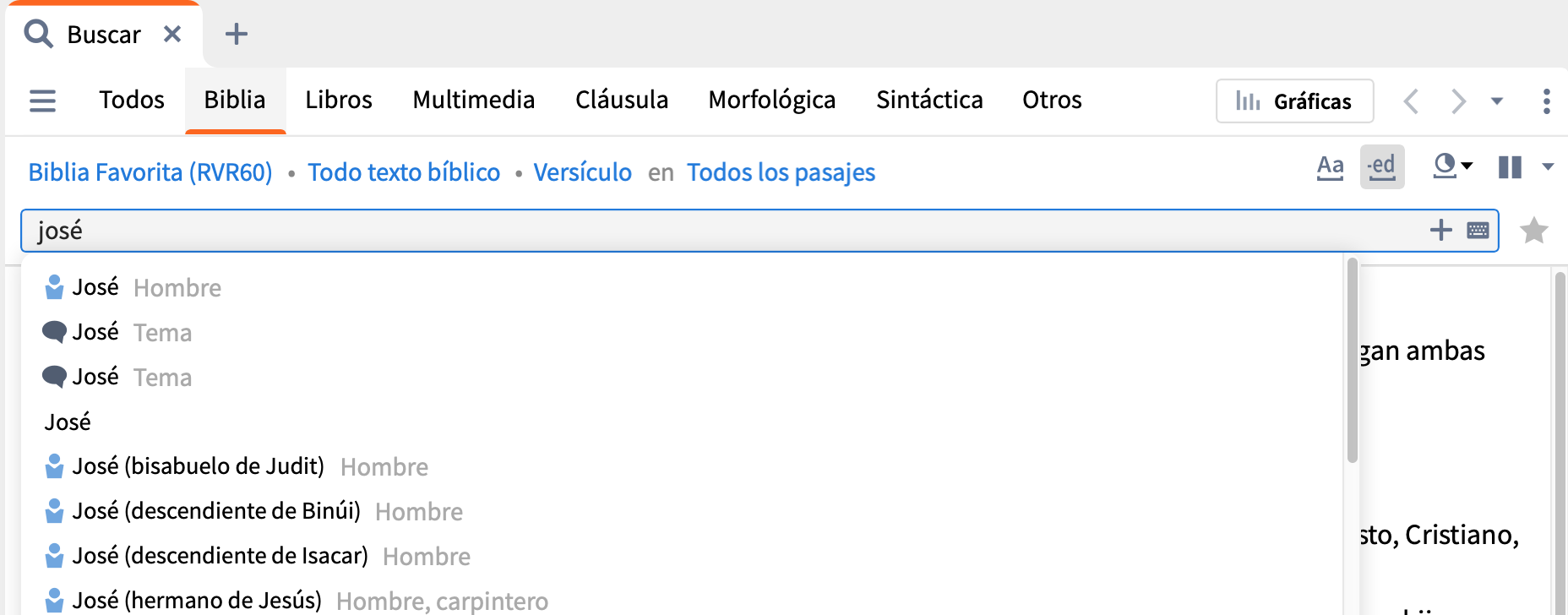The height and width of the screenshot is (615, 1568).
Task: Open a new tab with plus
Action: click(237, 34)
